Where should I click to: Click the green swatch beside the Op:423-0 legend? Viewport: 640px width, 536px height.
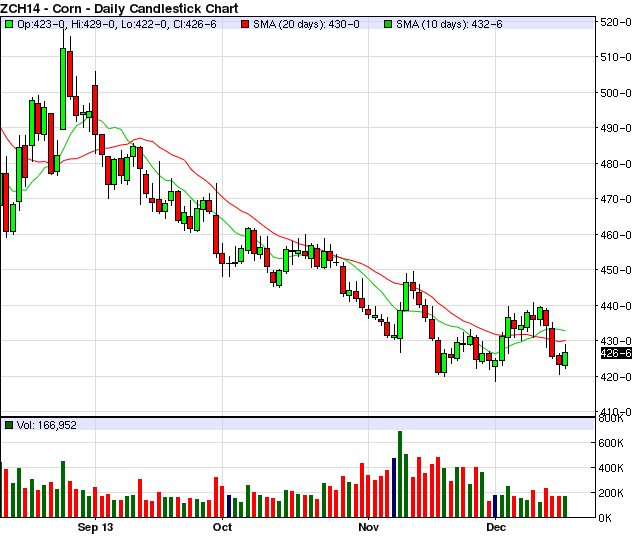(9, 24)
